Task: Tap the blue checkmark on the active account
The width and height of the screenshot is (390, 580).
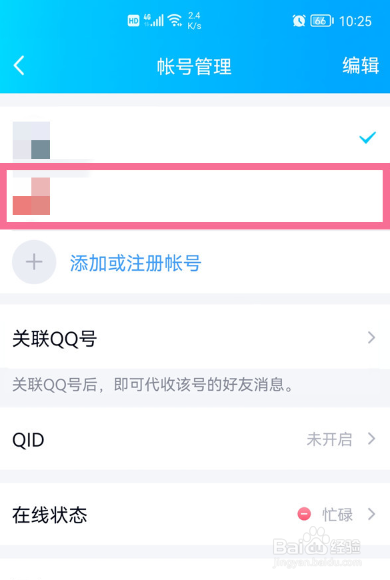Action: click(x=367, y=138)
